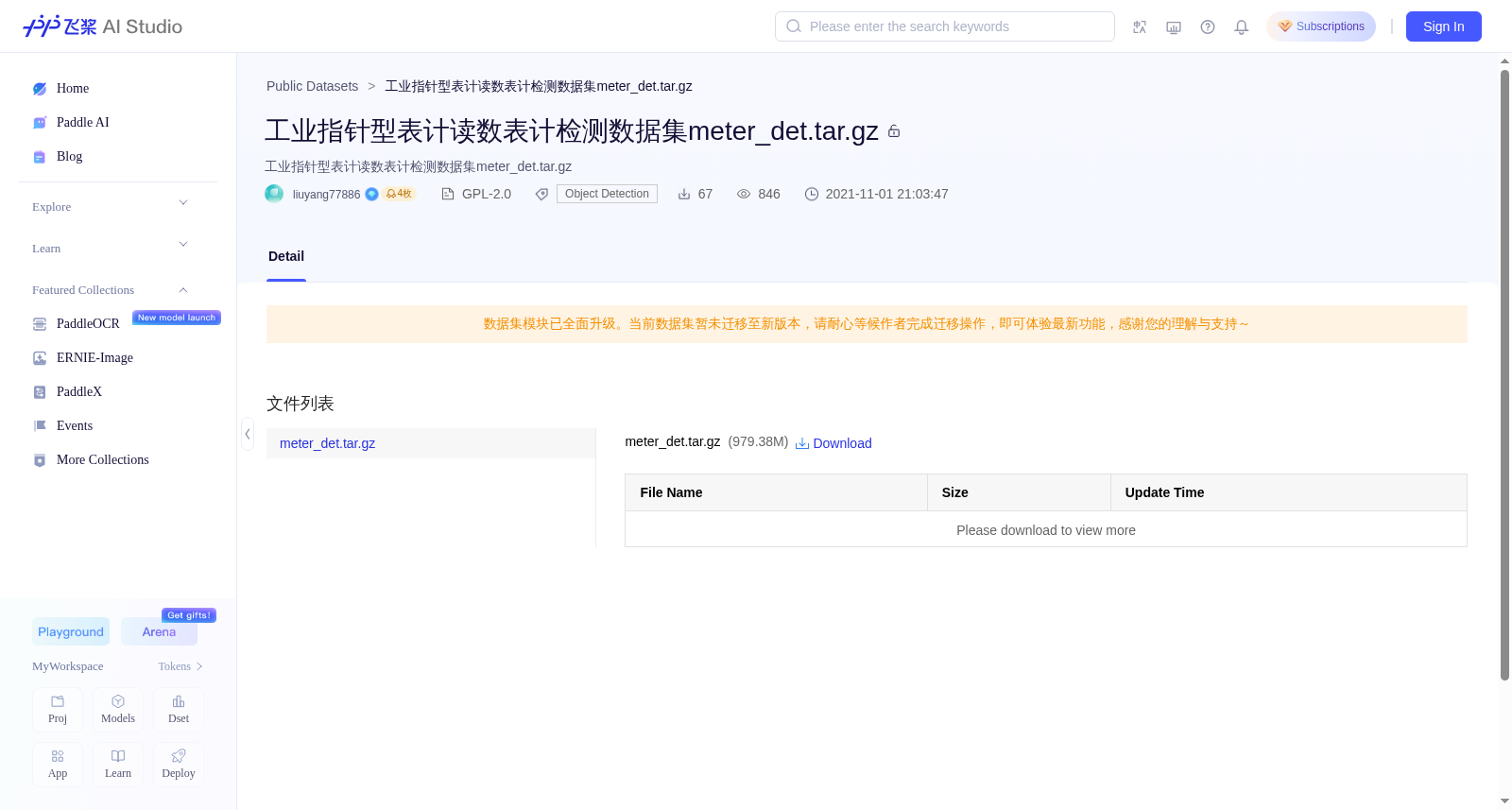Image resolution: width=1512 pixels, height=810 pixels.
Task: Open the Models workspace shortcut
Action: point(118,710)
